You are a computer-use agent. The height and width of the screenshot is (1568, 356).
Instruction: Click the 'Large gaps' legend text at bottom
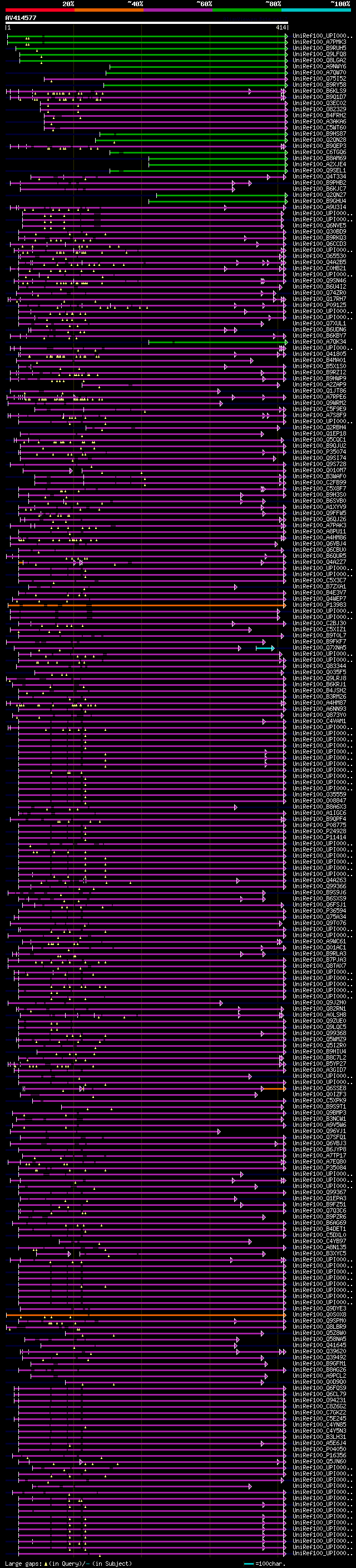pos(23,1564)
